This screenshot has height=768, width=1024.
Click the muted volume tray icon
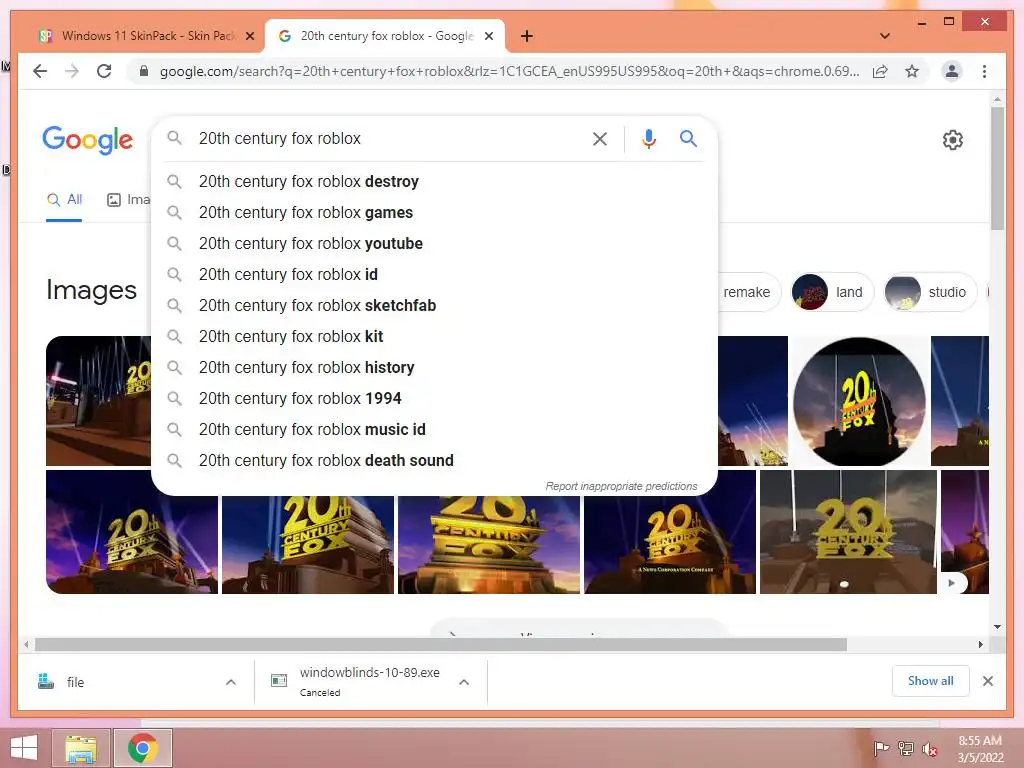[929, 749]
